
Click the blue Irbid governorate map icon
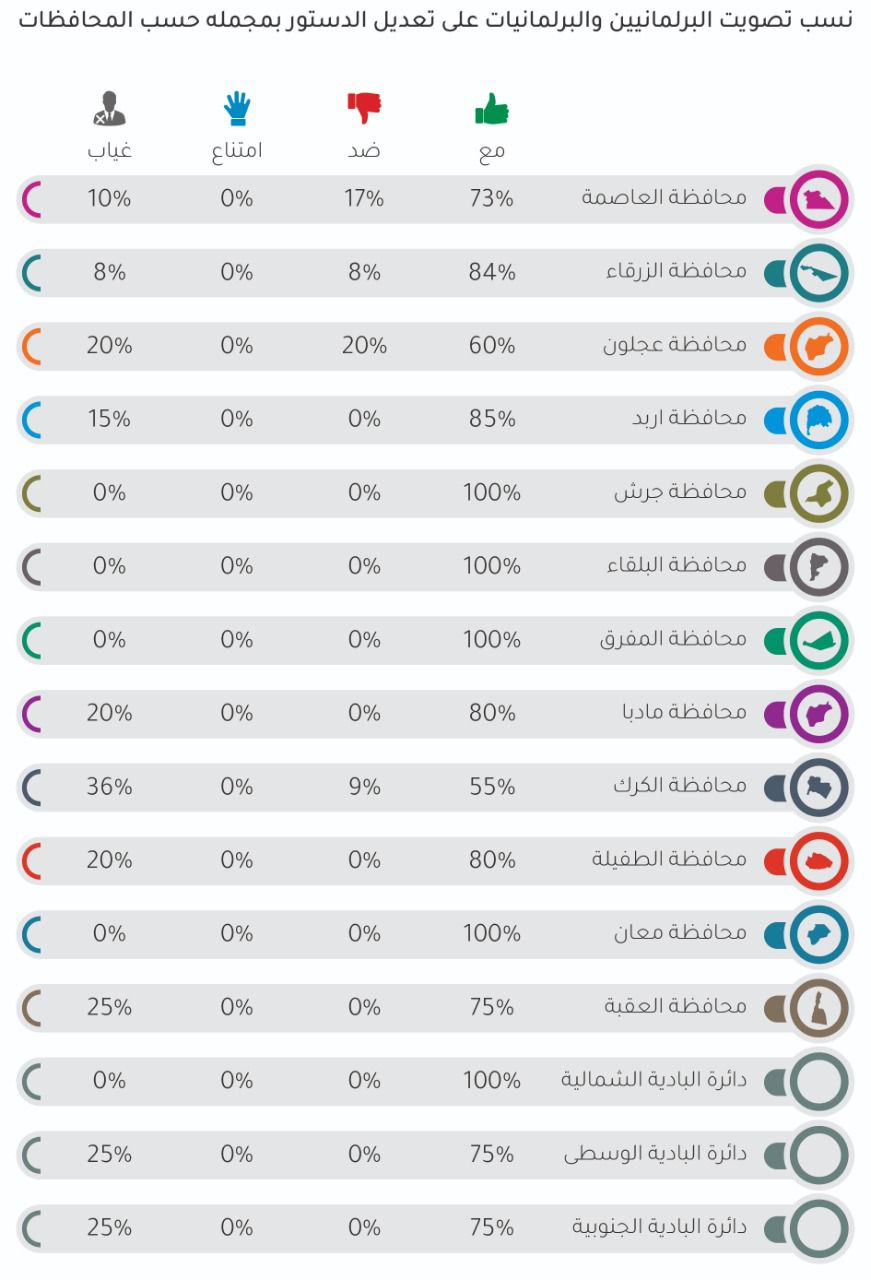click(819, 420)
